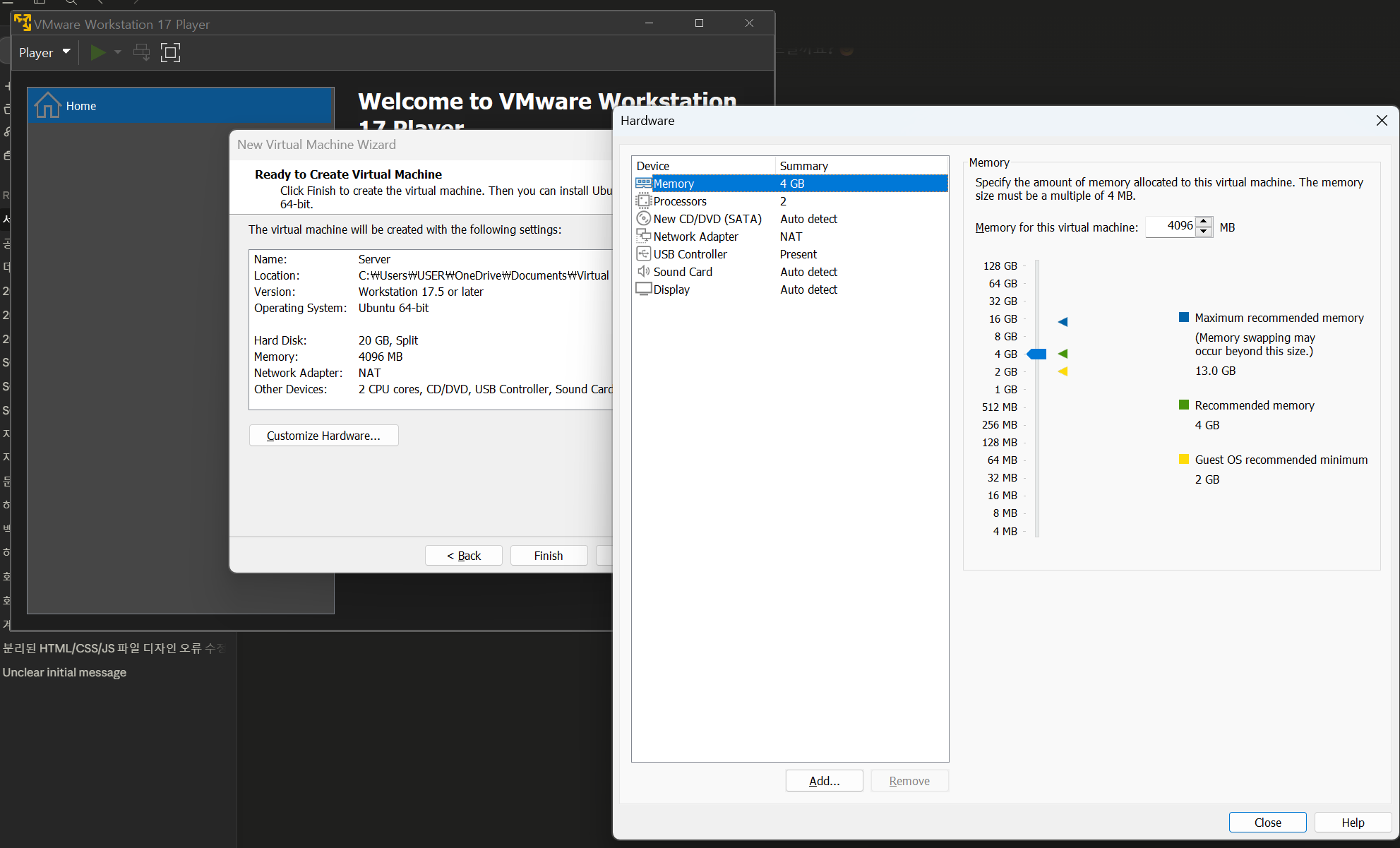
Task: Decrease memory with the down stepper arrow
Action: pyautogui.click(x=1204, y=232)
